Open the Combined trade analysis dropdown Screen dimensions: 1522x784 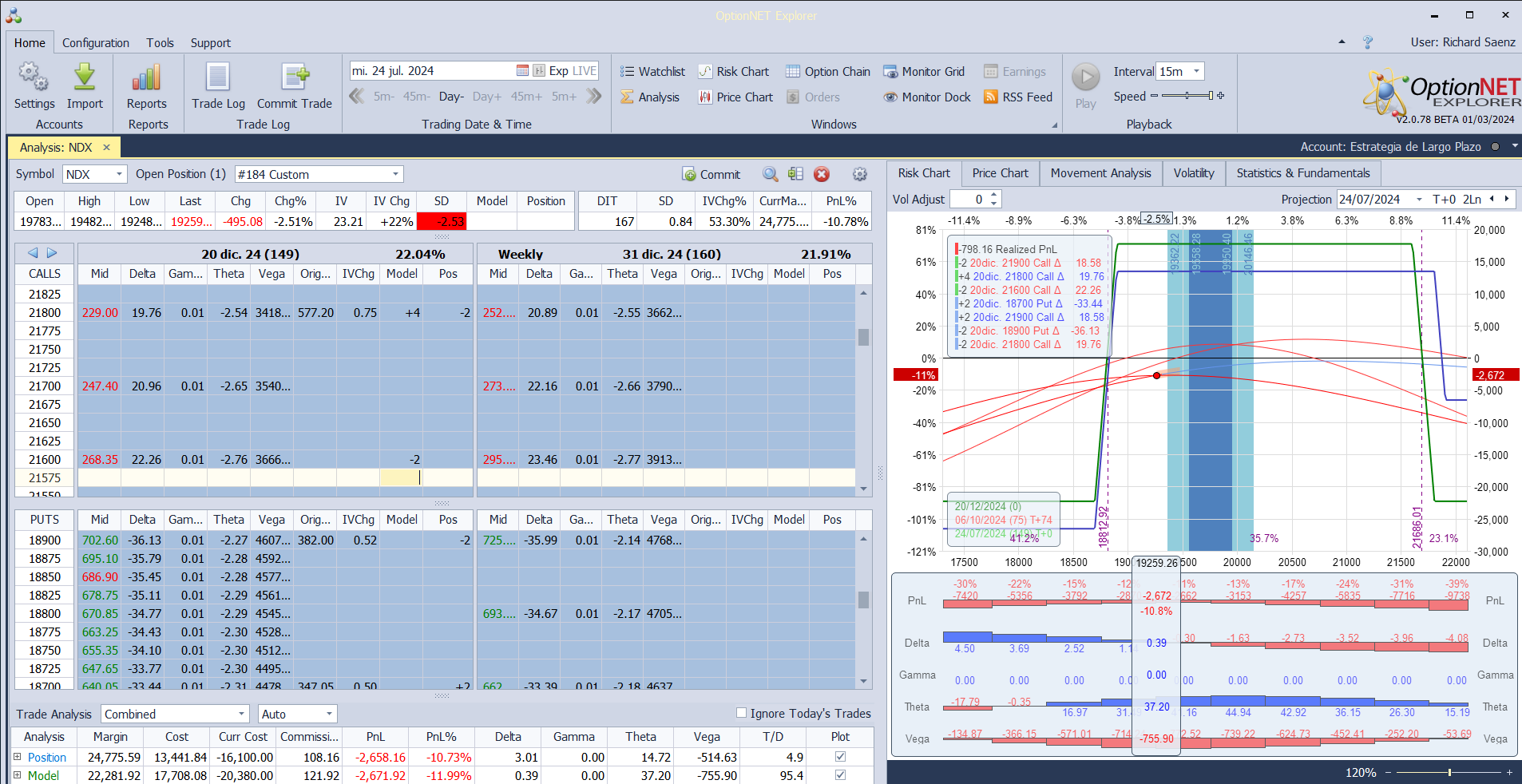coord(241,714)
